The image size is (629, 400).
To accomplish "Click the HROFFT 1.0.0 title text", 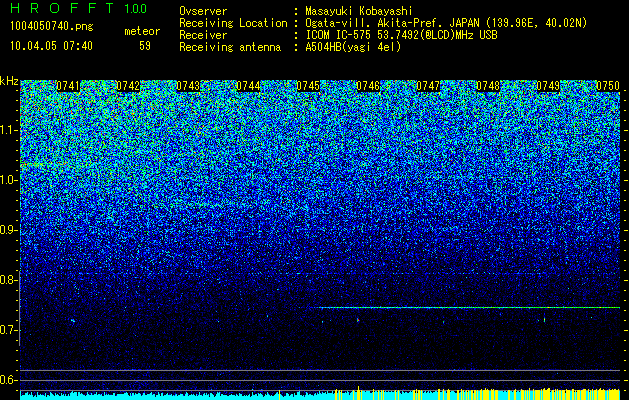I will 78,8.
